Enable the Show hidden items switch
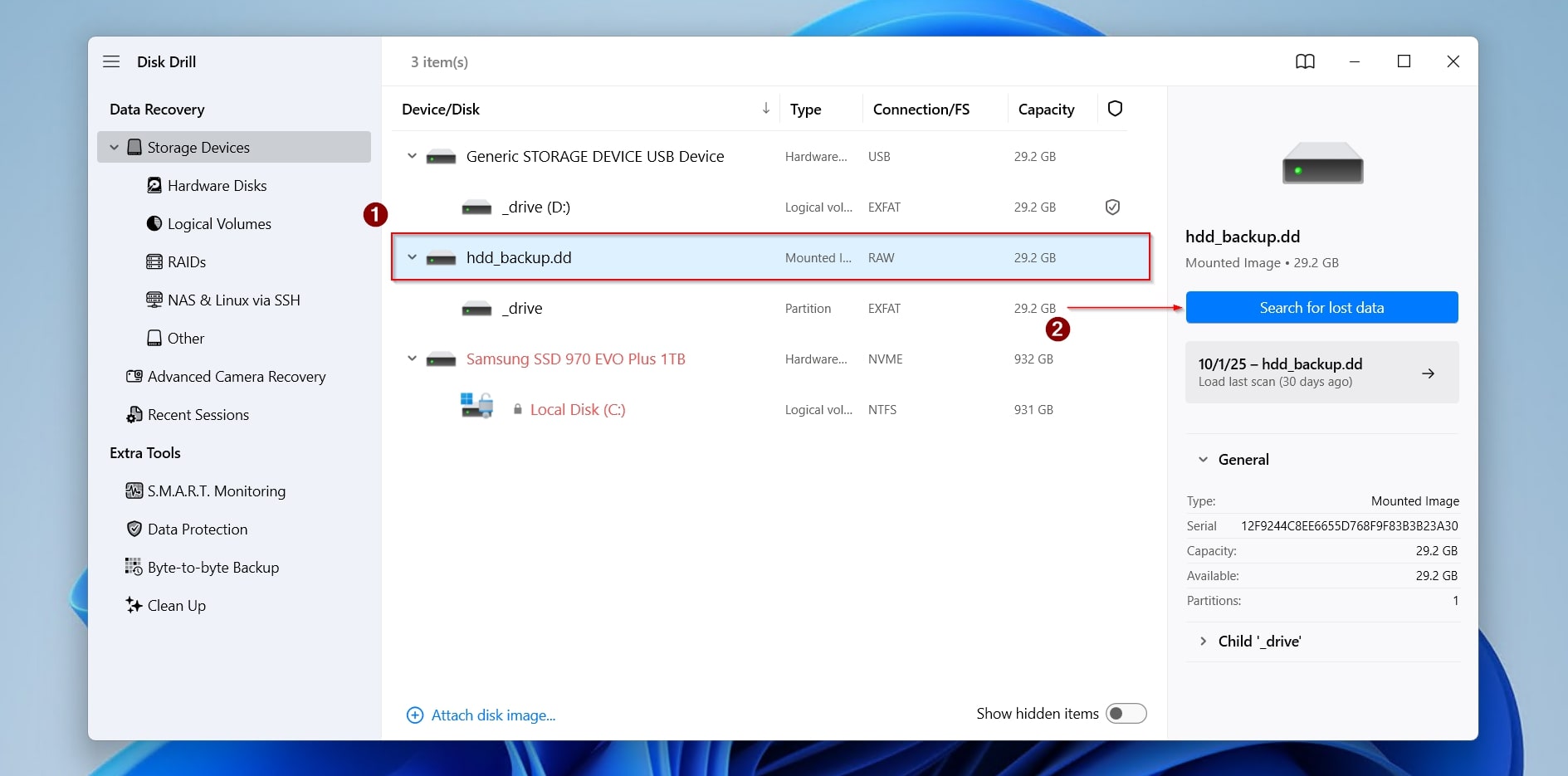Image resolution: width=1568 pixels, height=776 pixels. (x=1126, y=713)
